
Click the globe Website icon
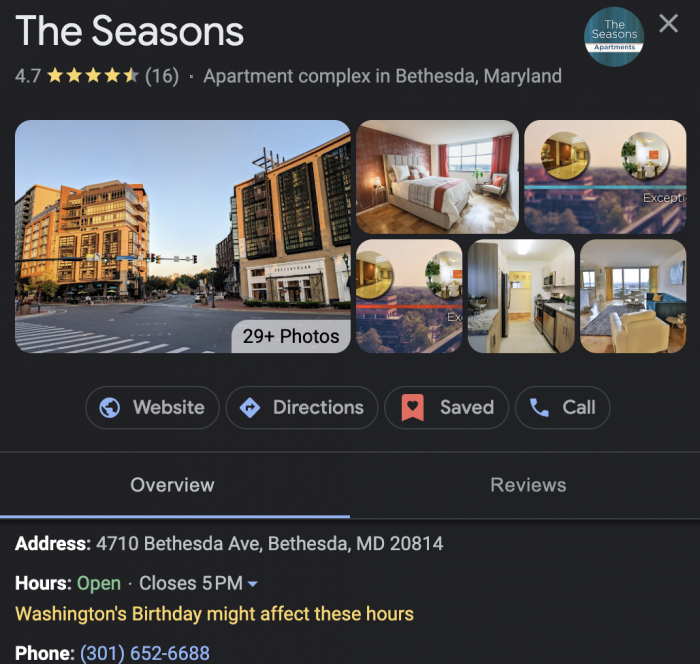point(109,407)
